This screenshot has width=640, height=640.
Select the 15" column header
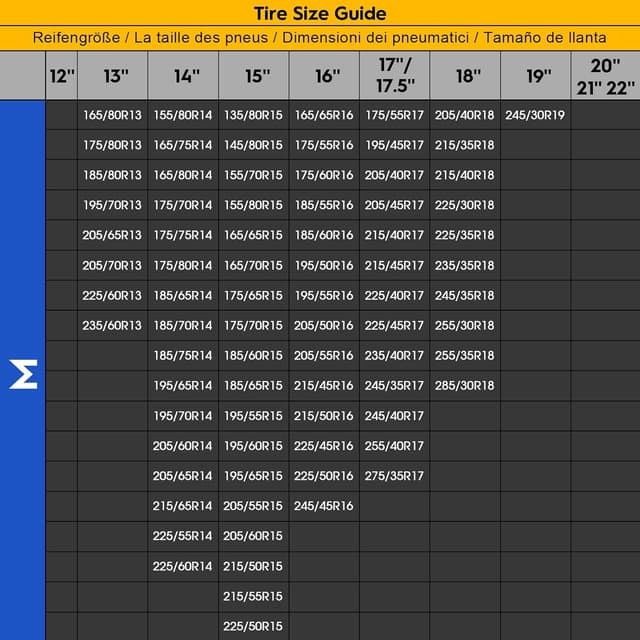click(x=254, y=76)
